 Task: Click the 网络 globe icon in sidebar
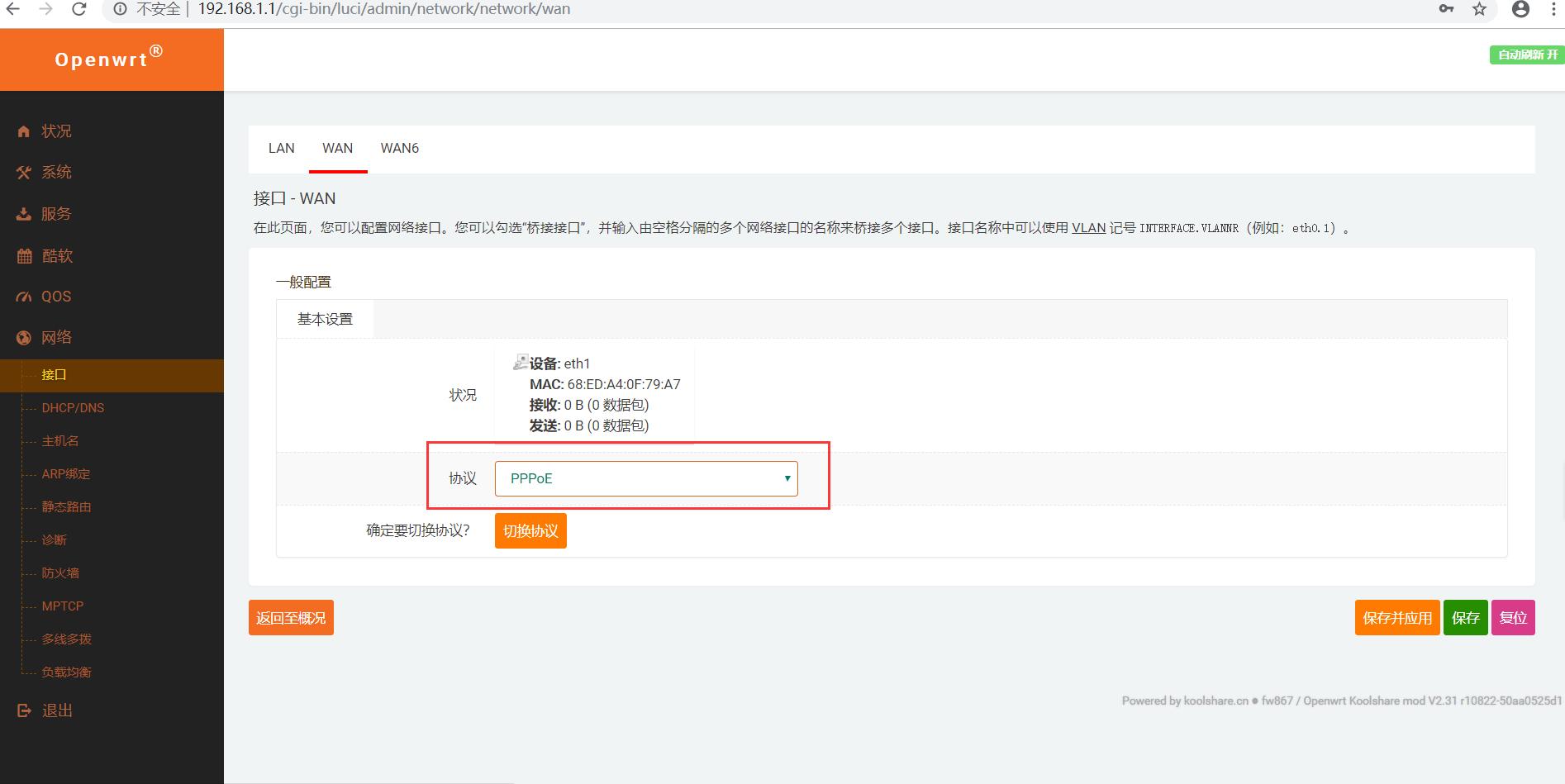(23, 337)
